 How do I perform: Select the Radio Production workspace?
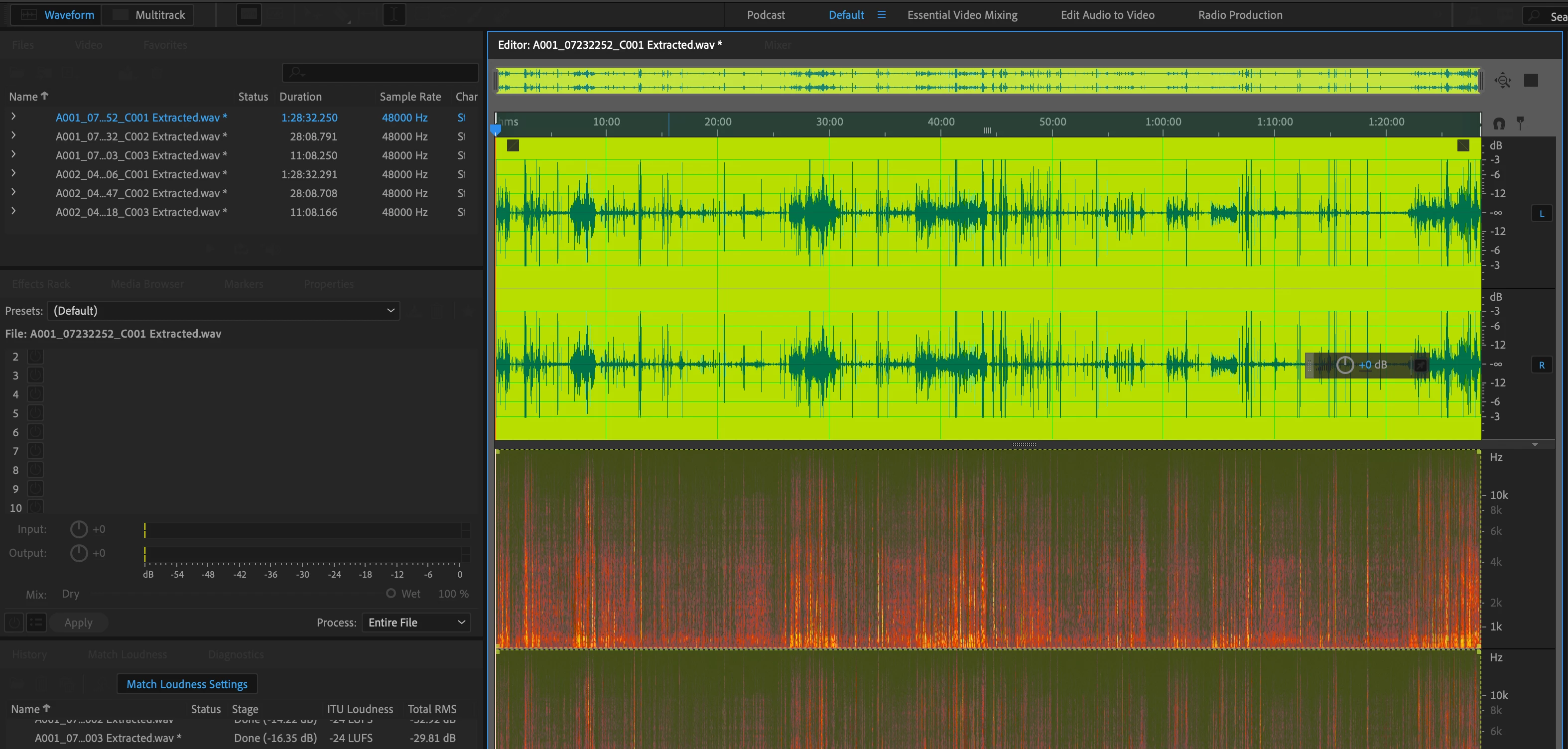point(1240,14)
